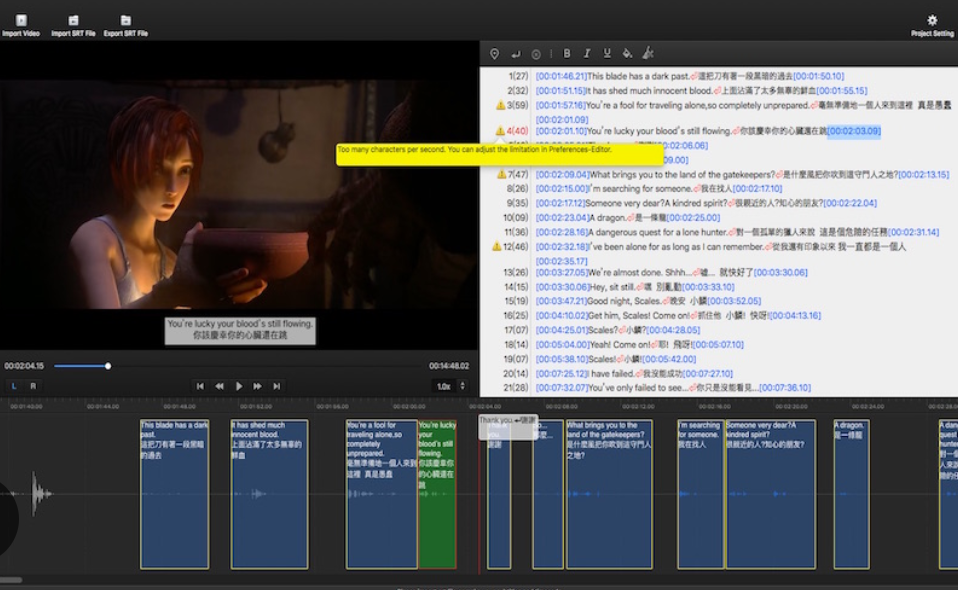Click the warning icon on subtitle line 12
The width and height of the screenshot is (958, 590).
pos(497,247)
